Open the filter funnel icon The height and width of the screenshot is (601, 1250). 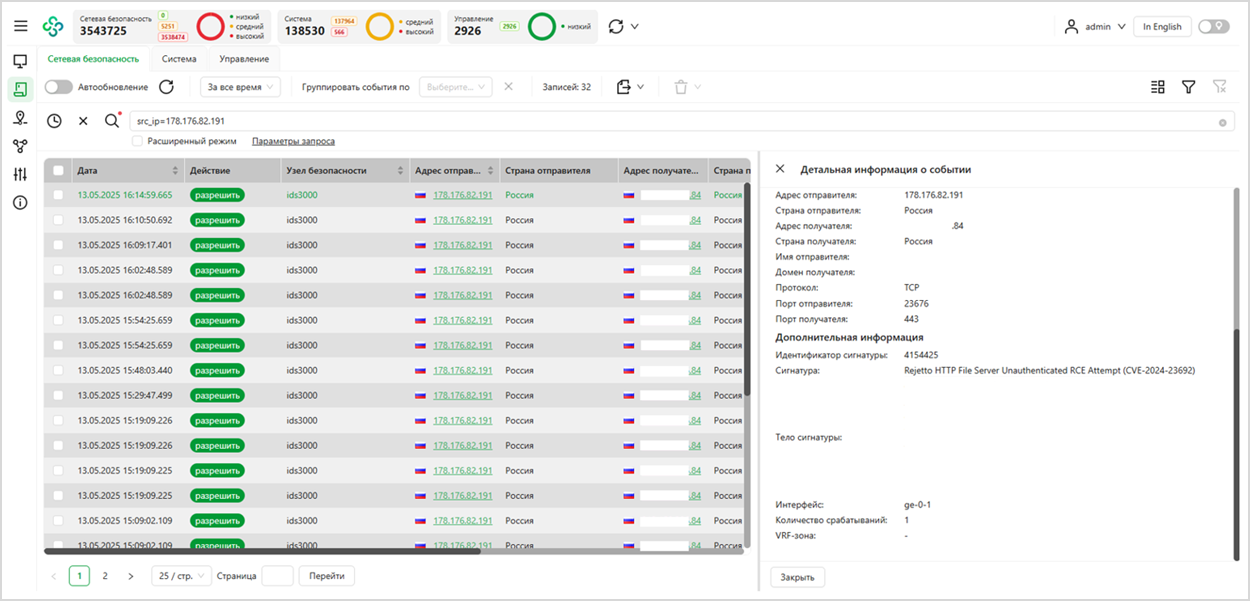(x=1188, y=87)
